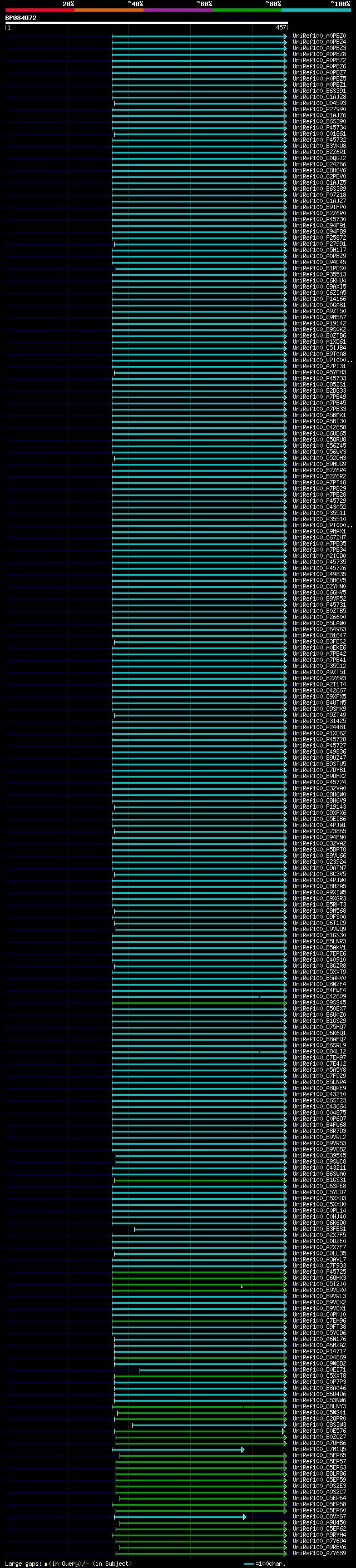
Task: Select the UniRef100_Q84LI2 label
Action: pyautogui.click(x=319, y=1051)
